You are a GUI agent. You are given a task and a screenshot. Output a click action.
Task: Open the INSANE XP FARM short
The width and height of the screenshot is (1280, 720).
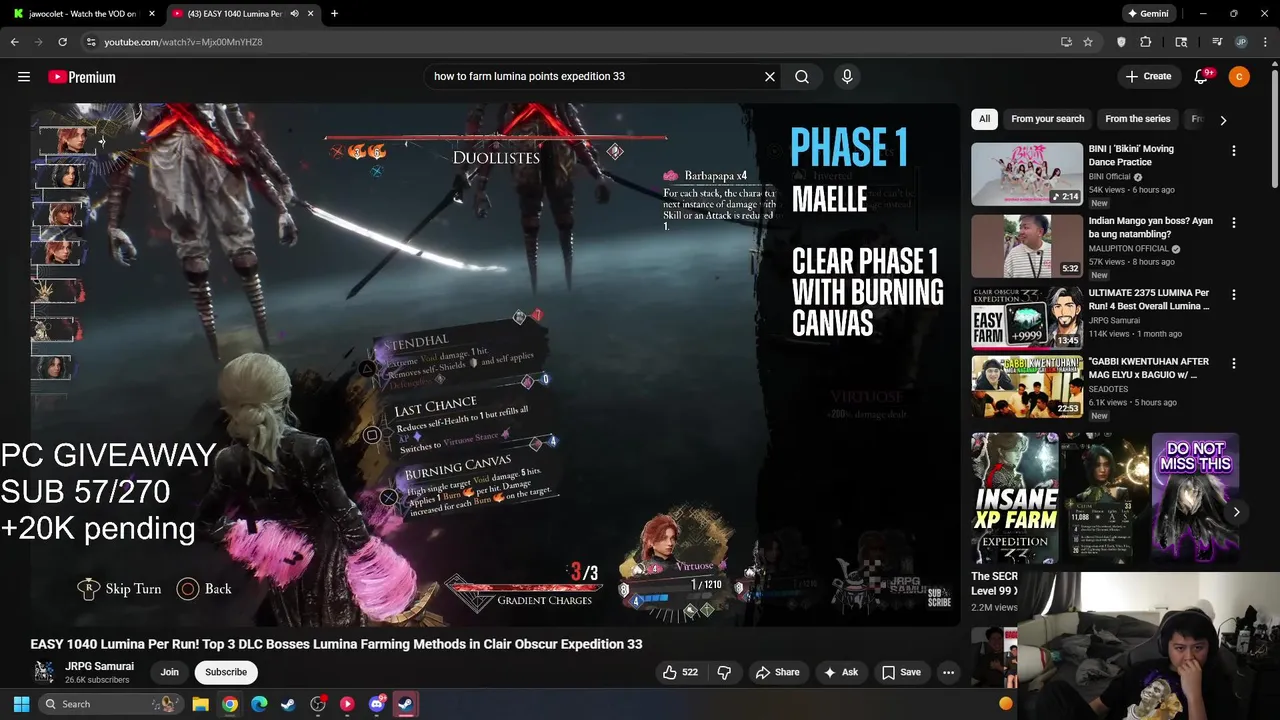[x=1014, y=498]
